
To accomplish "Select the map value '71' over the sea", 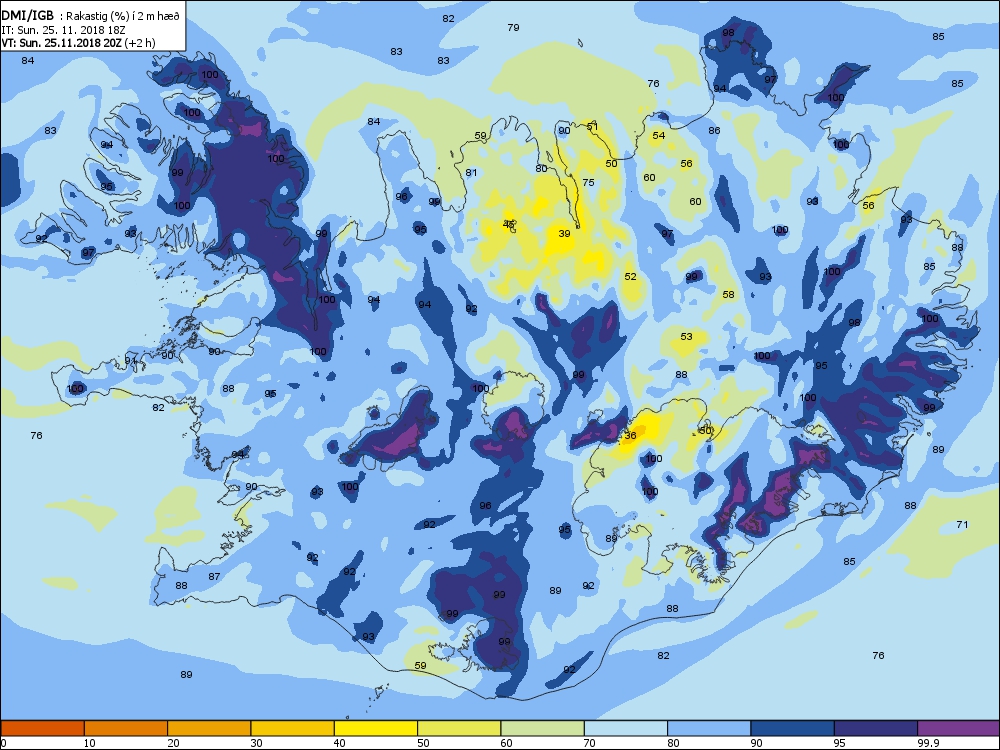I will click(x=962, y=524).
